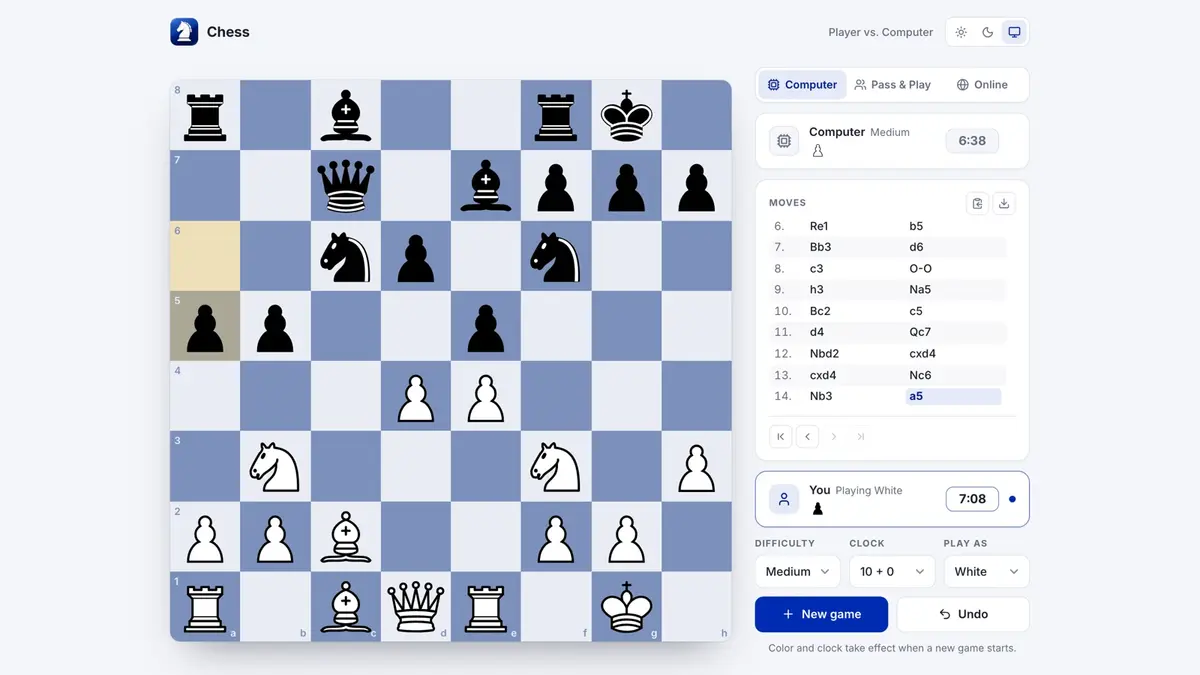This screenshot has height=675, width=1200.
Task: Select the white knight on f3
Action: pyautogui.click(x=556, y=466)
